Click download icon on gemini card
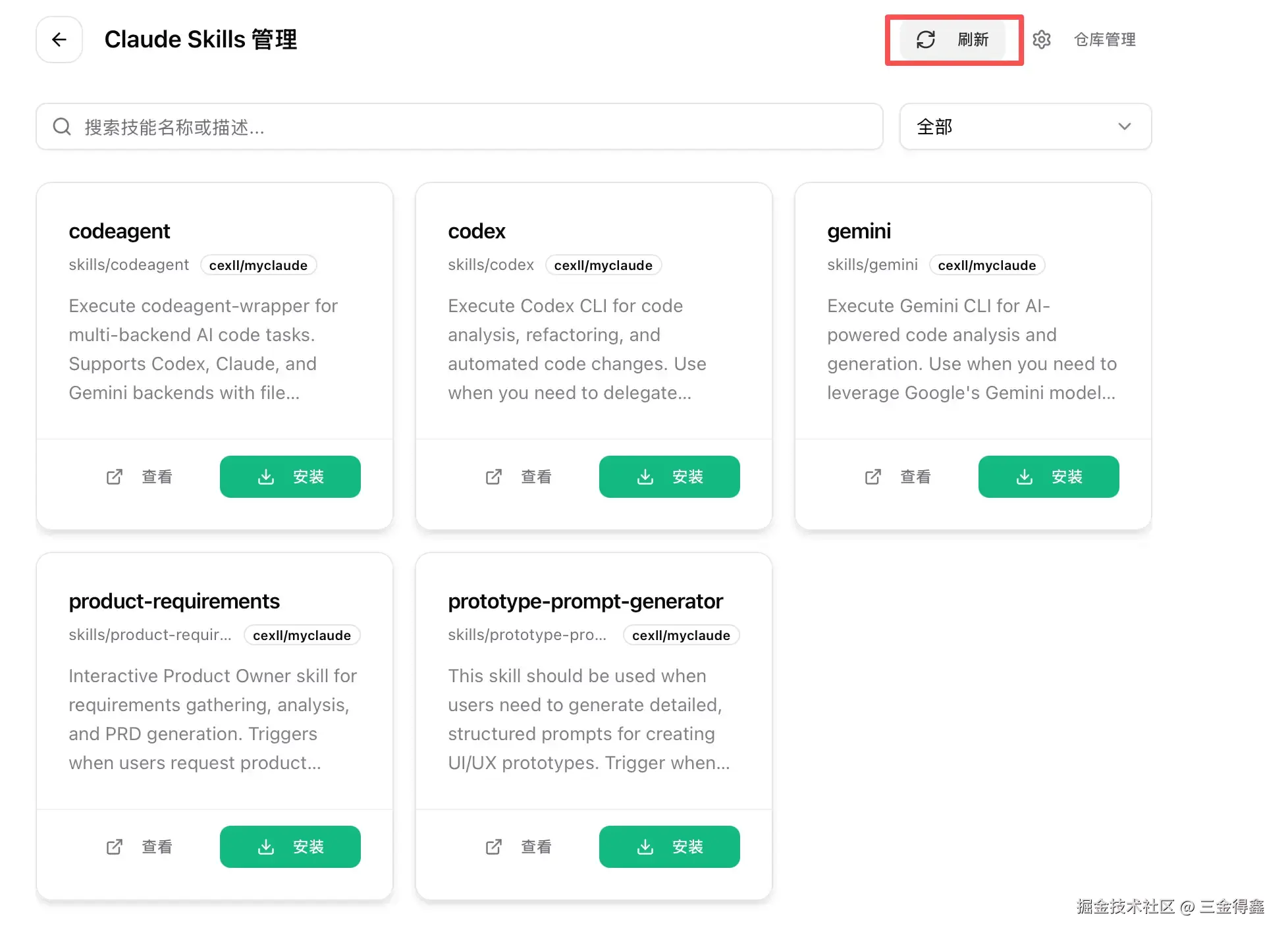The image size is (1288, 939). click(1025, 477)
